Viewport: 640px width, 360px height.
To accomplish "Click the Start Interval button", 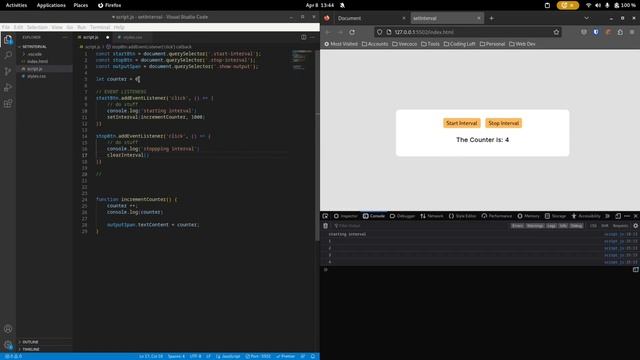I will coord(462,123).
